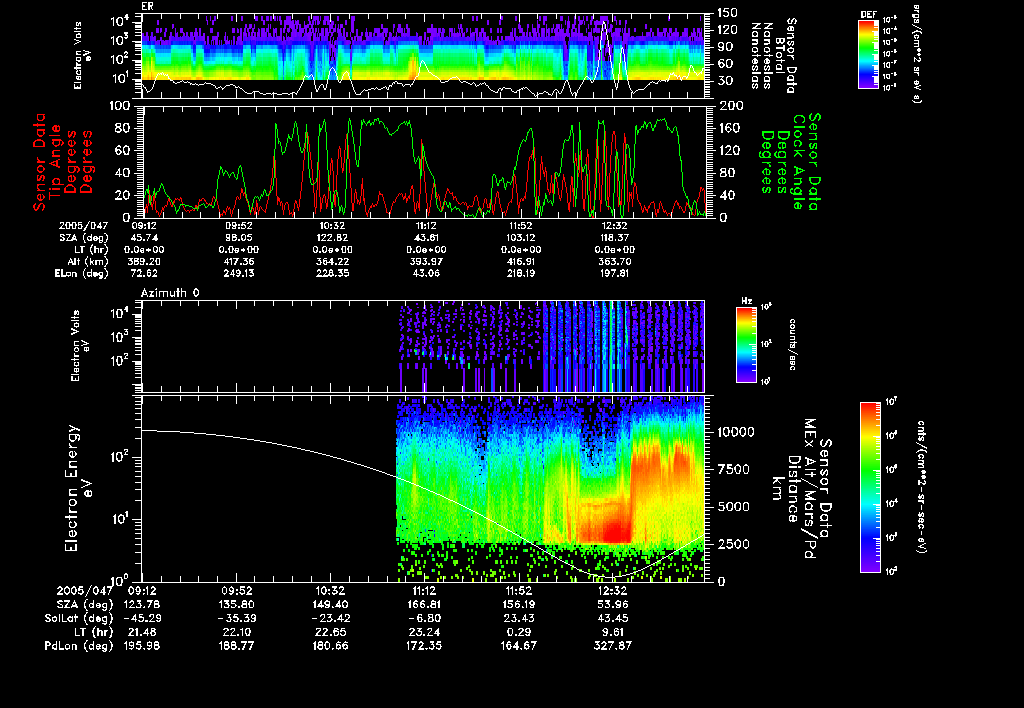Click the 200 tick on the Clock Angle axis
The width and height of the screenshot is (1024, 708).
[729, 106]
